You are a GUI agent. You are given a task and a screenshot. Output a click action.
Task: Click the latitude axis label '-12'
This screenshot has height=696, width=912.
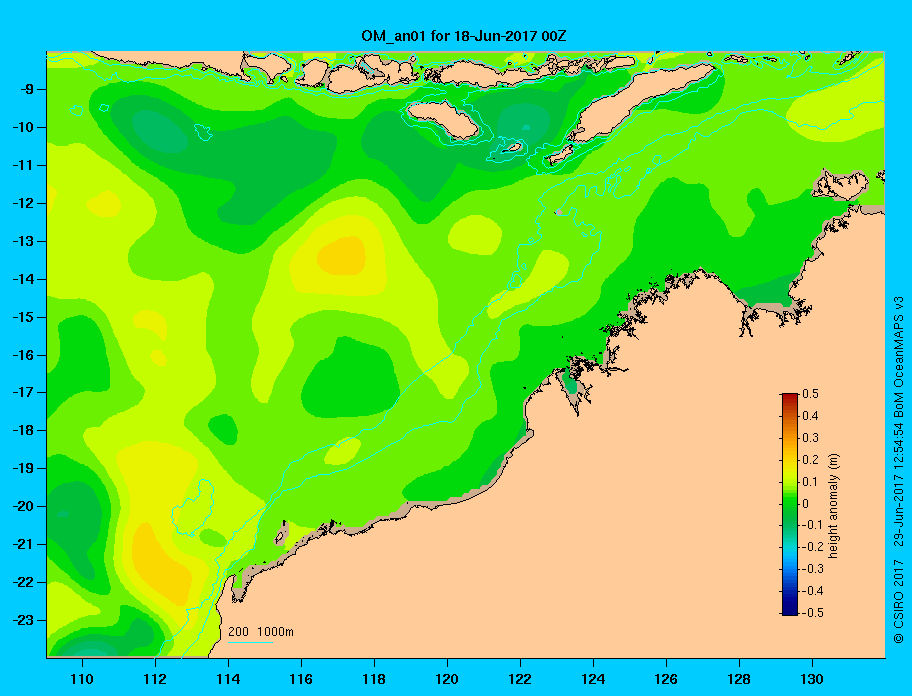24,204
